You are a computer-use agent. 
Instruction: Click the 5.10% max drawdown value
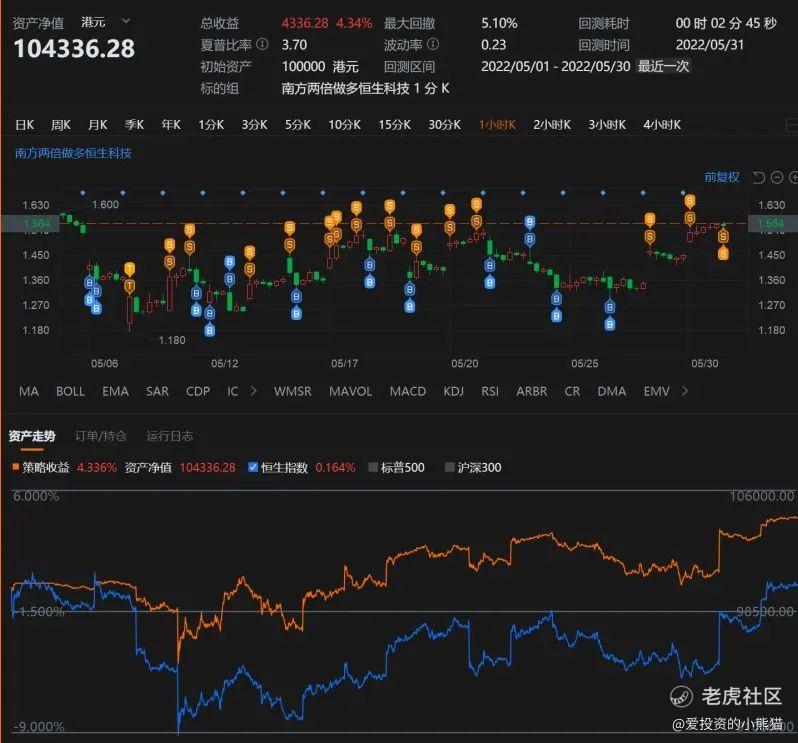coord(499,23)
